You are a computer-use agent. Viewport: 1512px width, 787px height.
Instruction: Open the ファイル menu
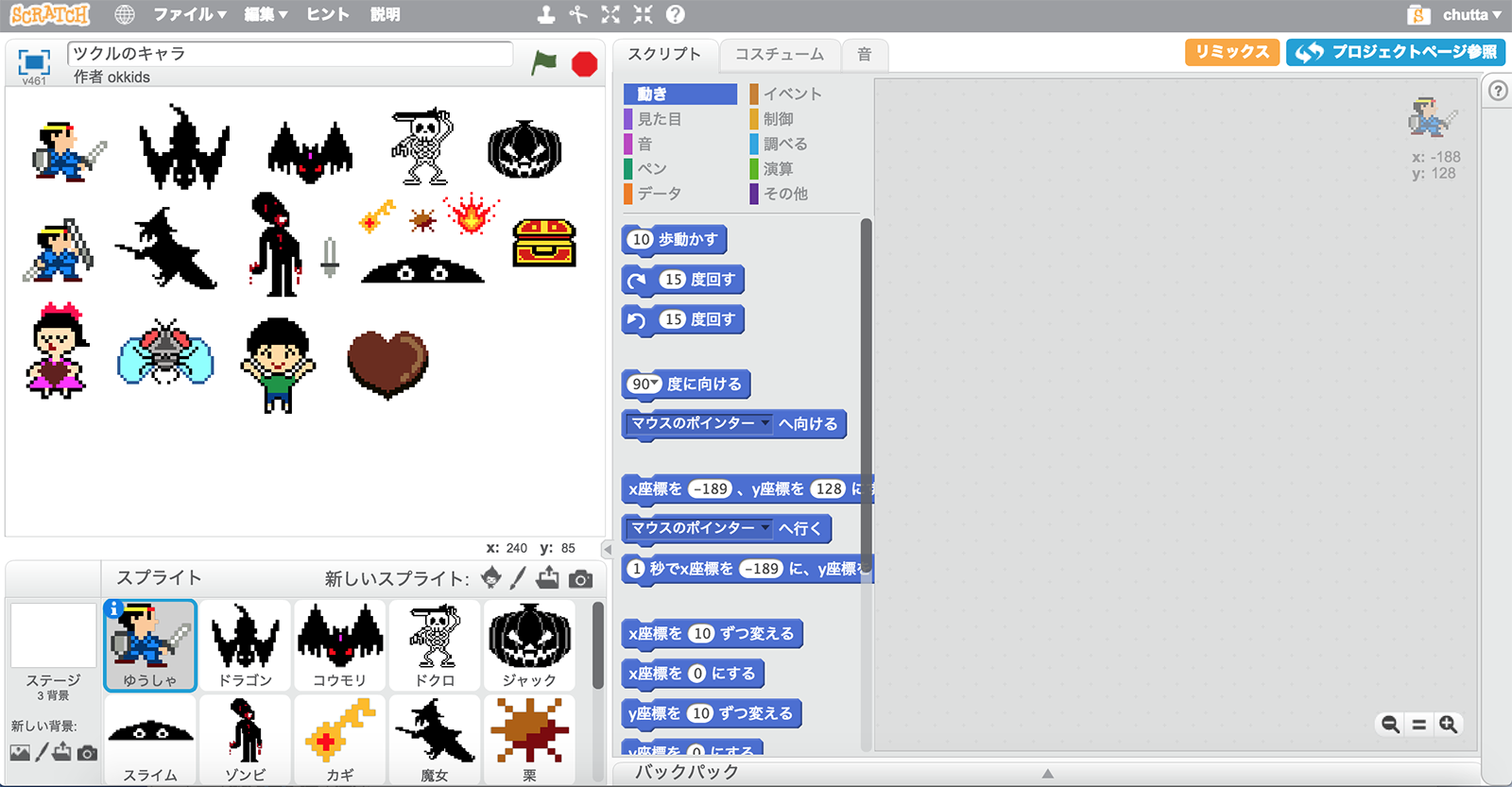point(190,14)
